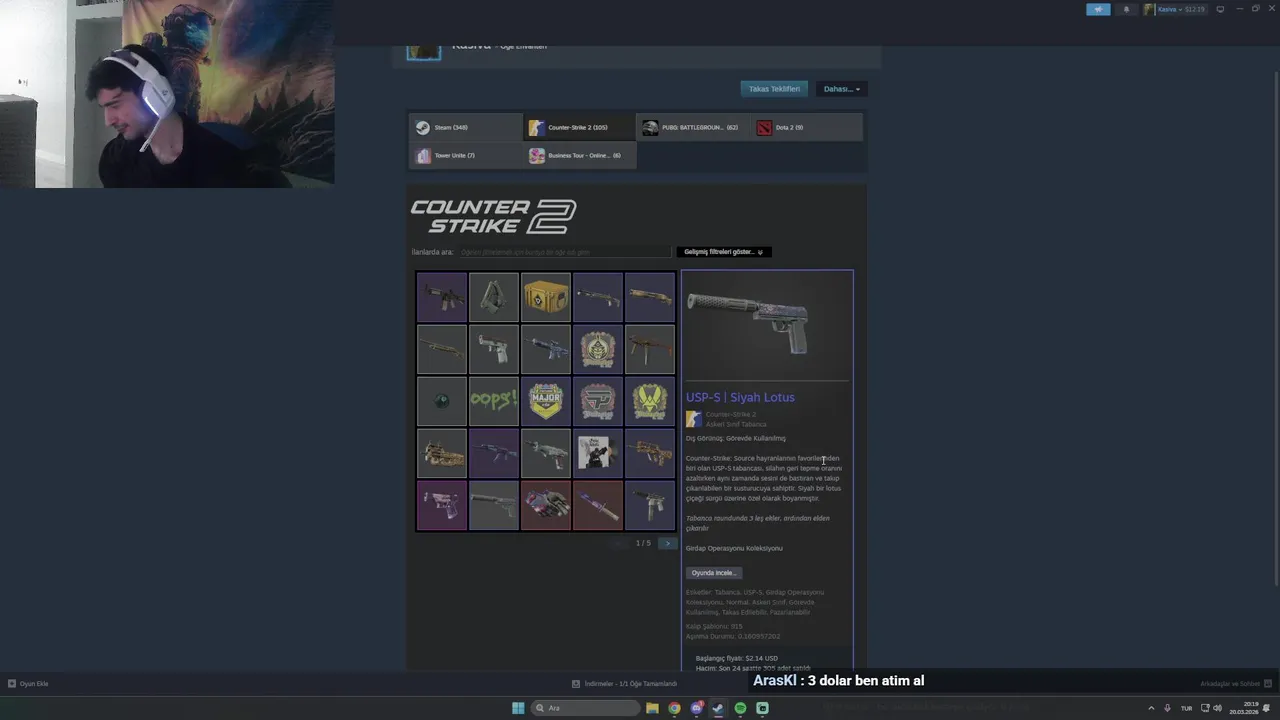Show hidden system tray icons
The width and height of the screenshot is (1280, 720).
[x=1151, y=708]
